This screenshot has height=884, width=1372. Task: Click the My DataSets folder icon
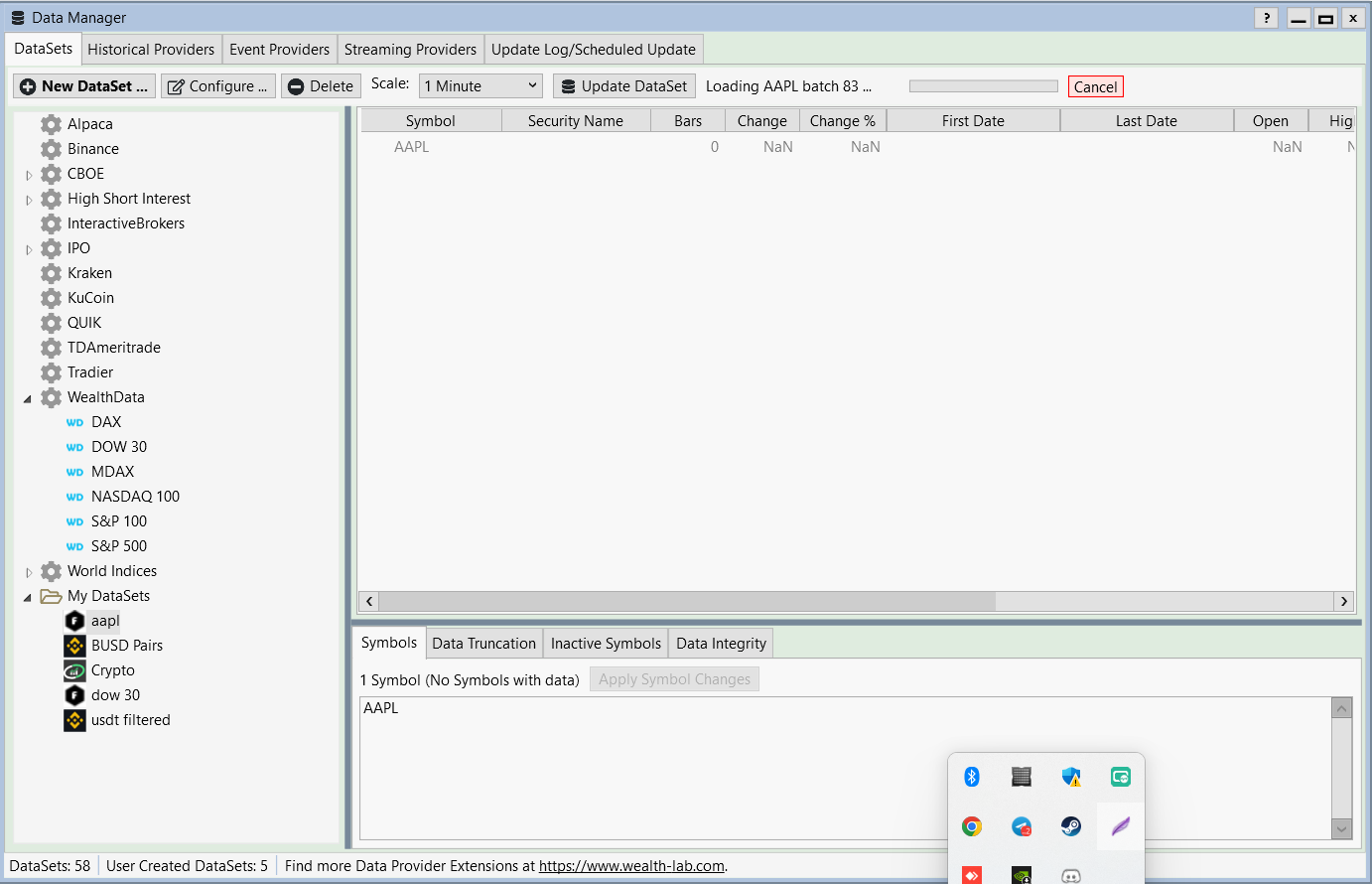51,596
